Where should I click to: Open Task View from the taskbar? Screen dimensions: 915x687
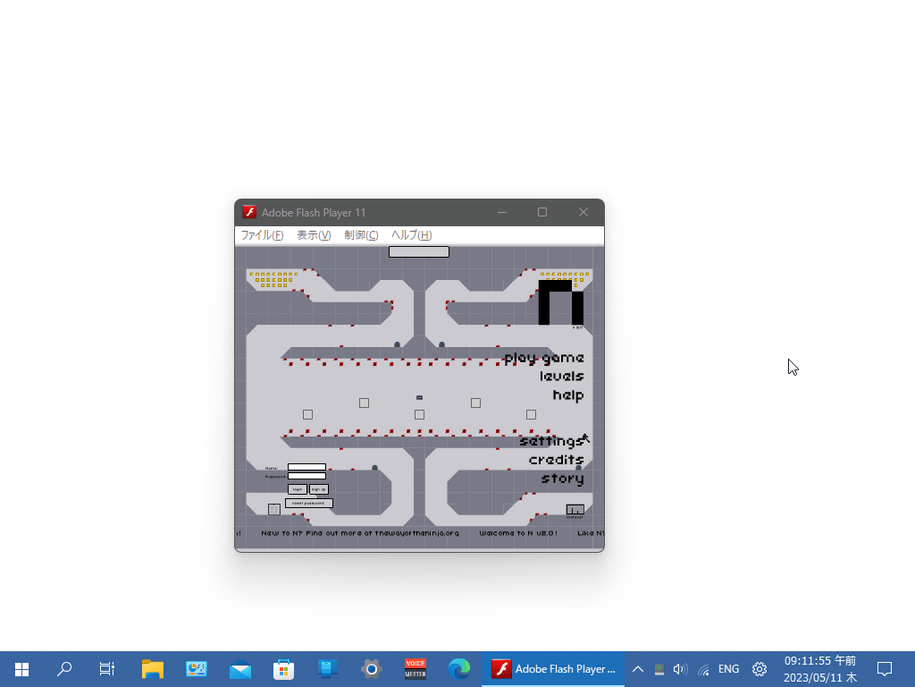tap(107, 669)
